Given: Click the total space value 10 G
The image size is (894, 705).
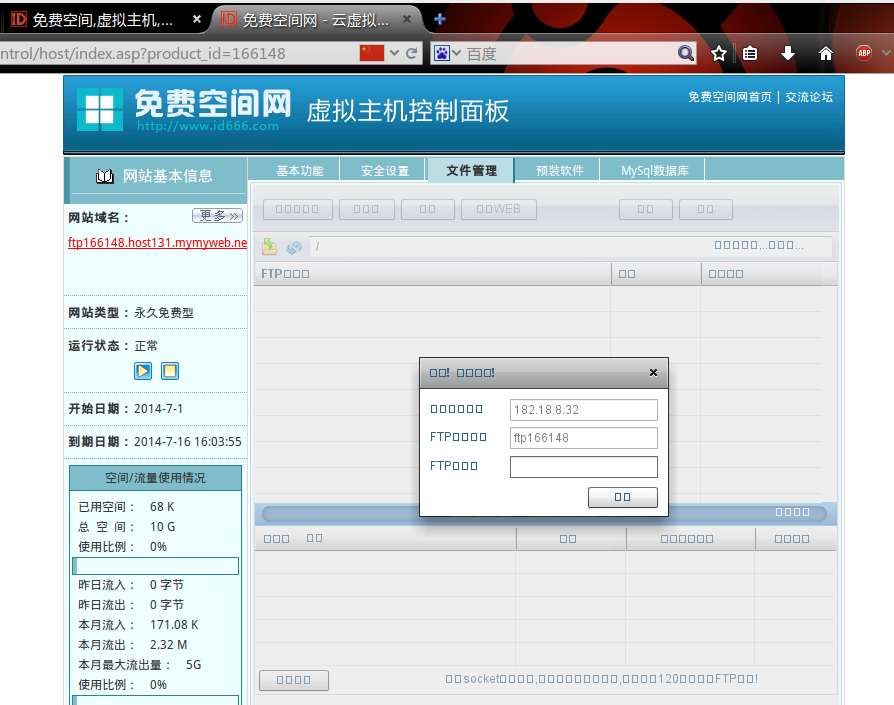Looking at the screenshot, I should point(162,527).
